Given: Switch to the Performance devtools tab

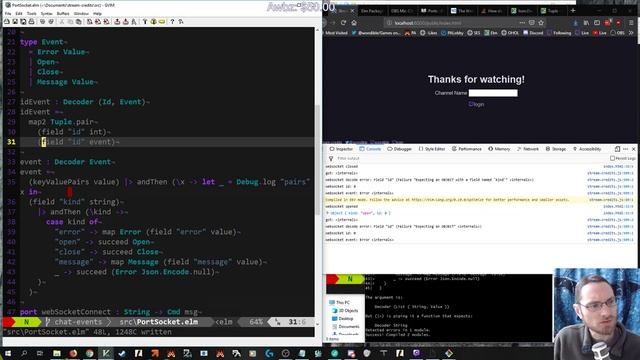Looking at the screenshot, I should click(x=467, y=149).
